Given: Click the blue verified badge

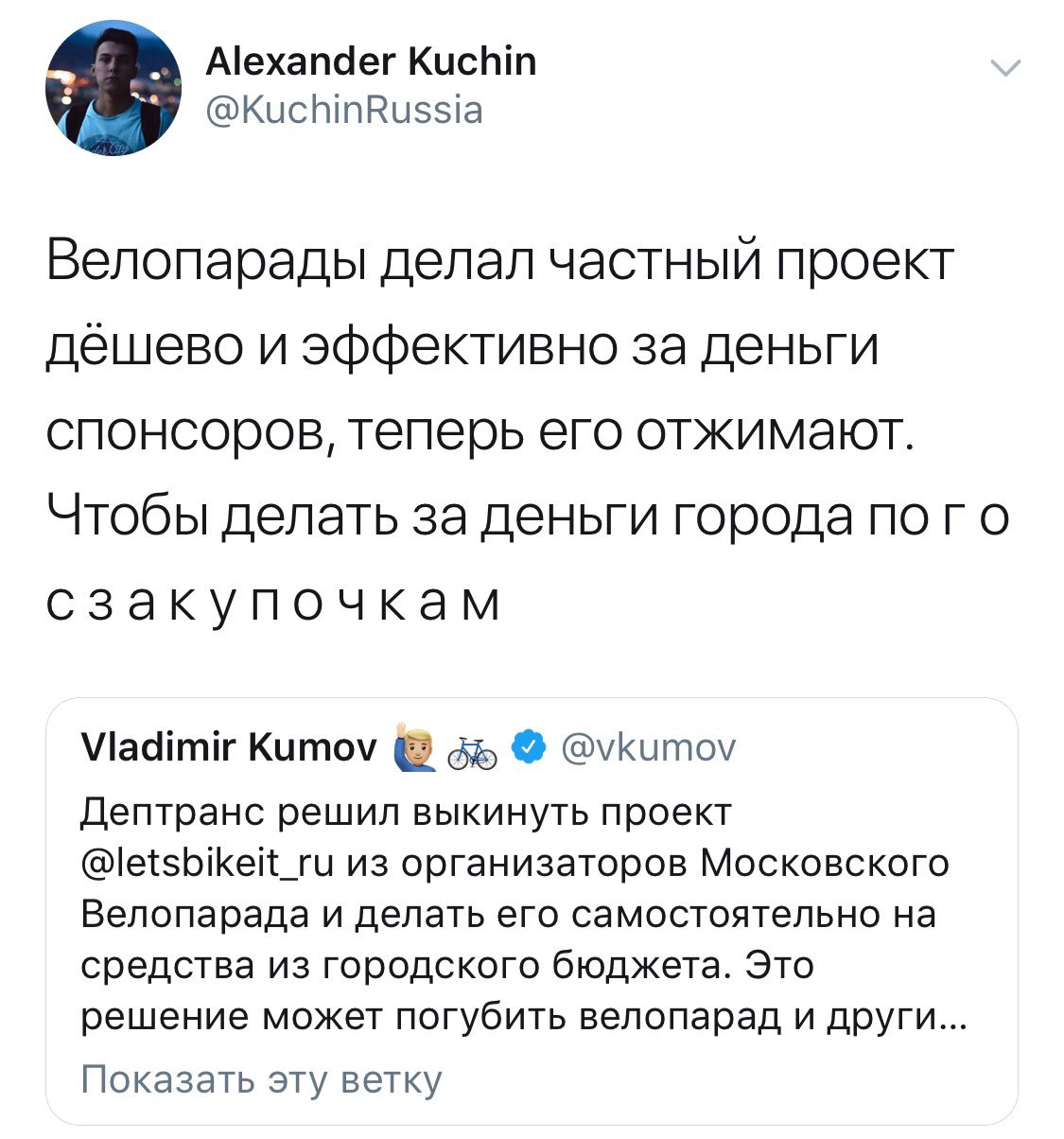Looking at the screenshot, I should click(x=527, y=748).
